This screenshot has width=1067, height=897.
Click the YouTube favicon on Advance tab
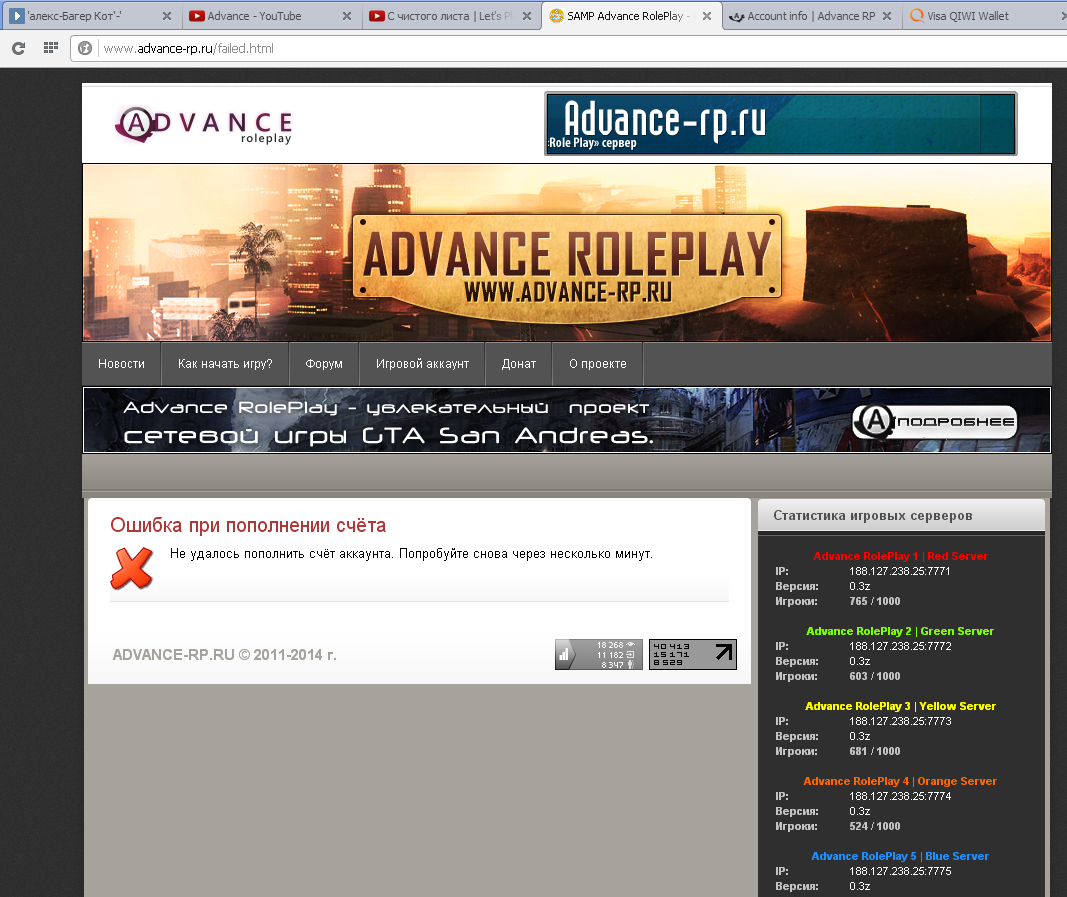point(197,16)
